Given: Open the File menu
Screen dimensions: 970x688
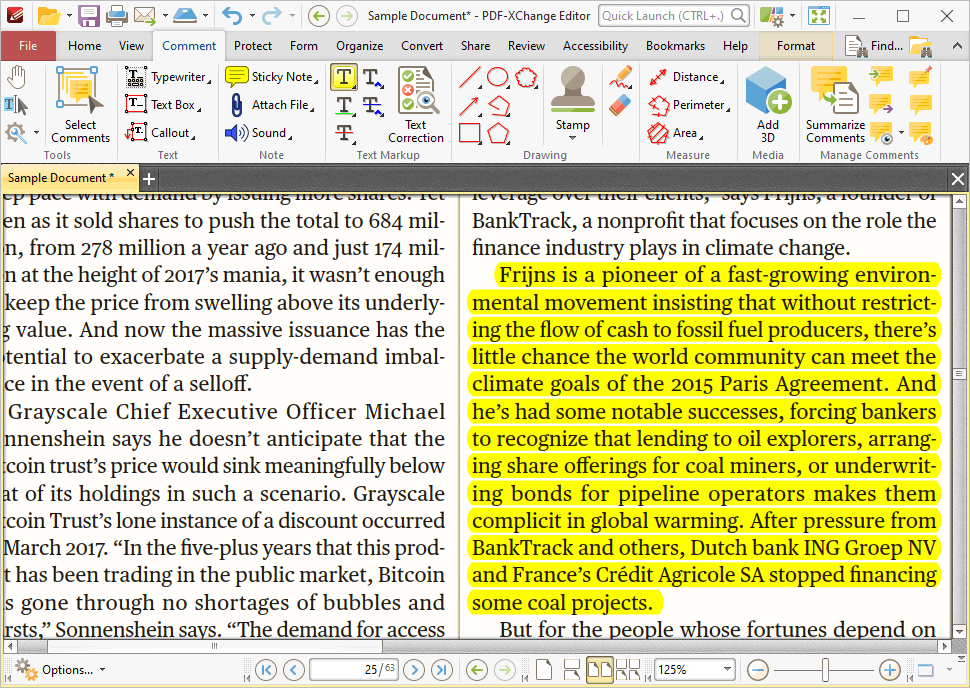Looking at the screenshot, I should point(28,46).
